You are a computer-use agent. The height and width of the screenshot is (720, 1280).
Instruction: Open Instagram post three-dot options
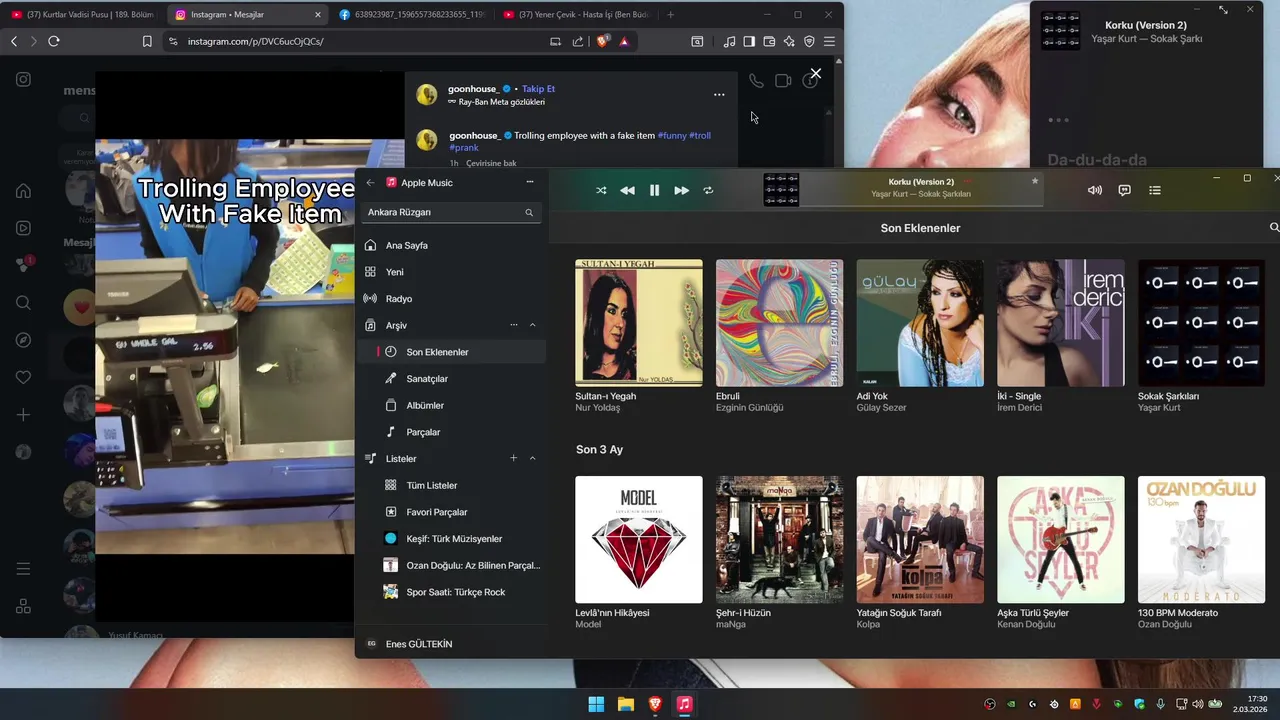719,95
